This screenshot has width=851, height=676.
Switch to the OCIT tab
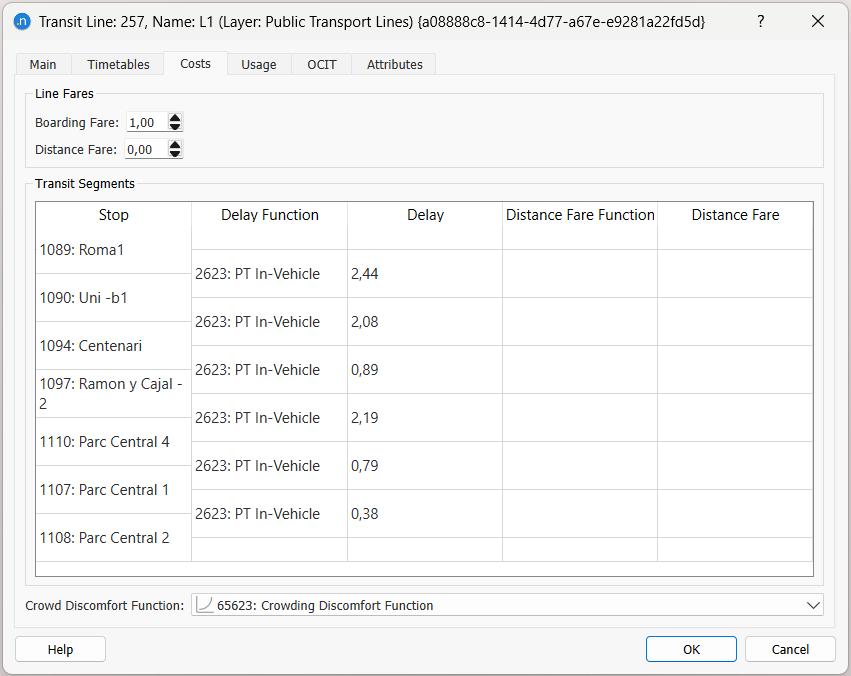[x=321, y=63]
